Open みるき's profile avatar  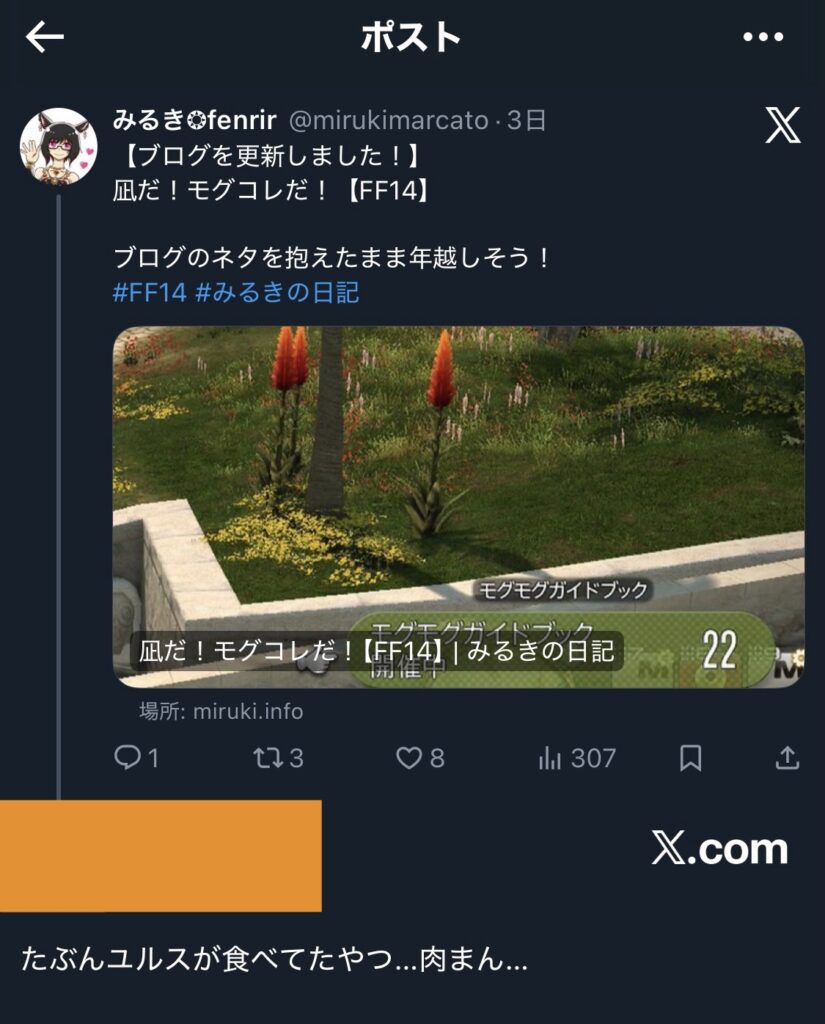(x=59, y=146)
